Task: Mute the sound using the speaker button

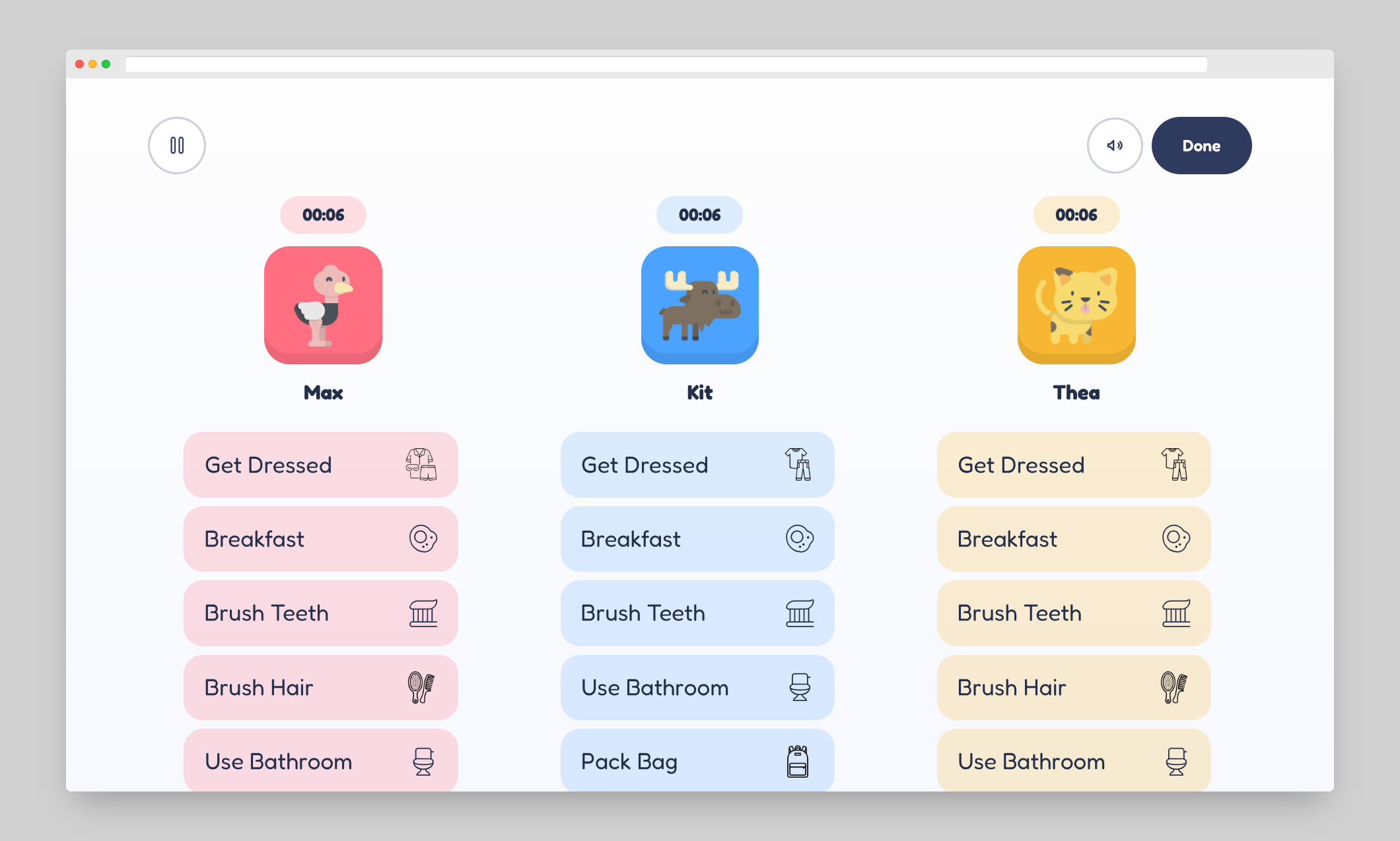Action: (1115, 145)
